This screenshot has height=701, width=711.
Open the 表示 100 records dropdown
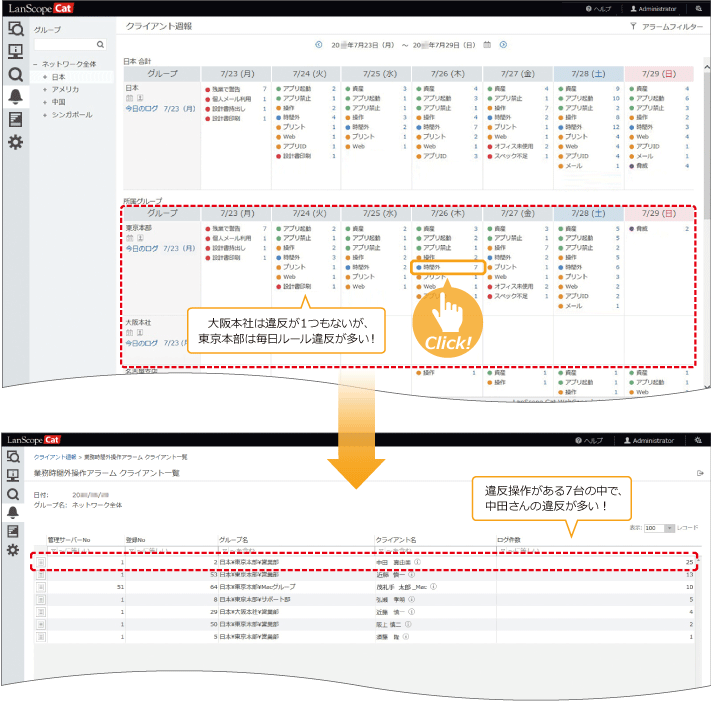[655, 526]
